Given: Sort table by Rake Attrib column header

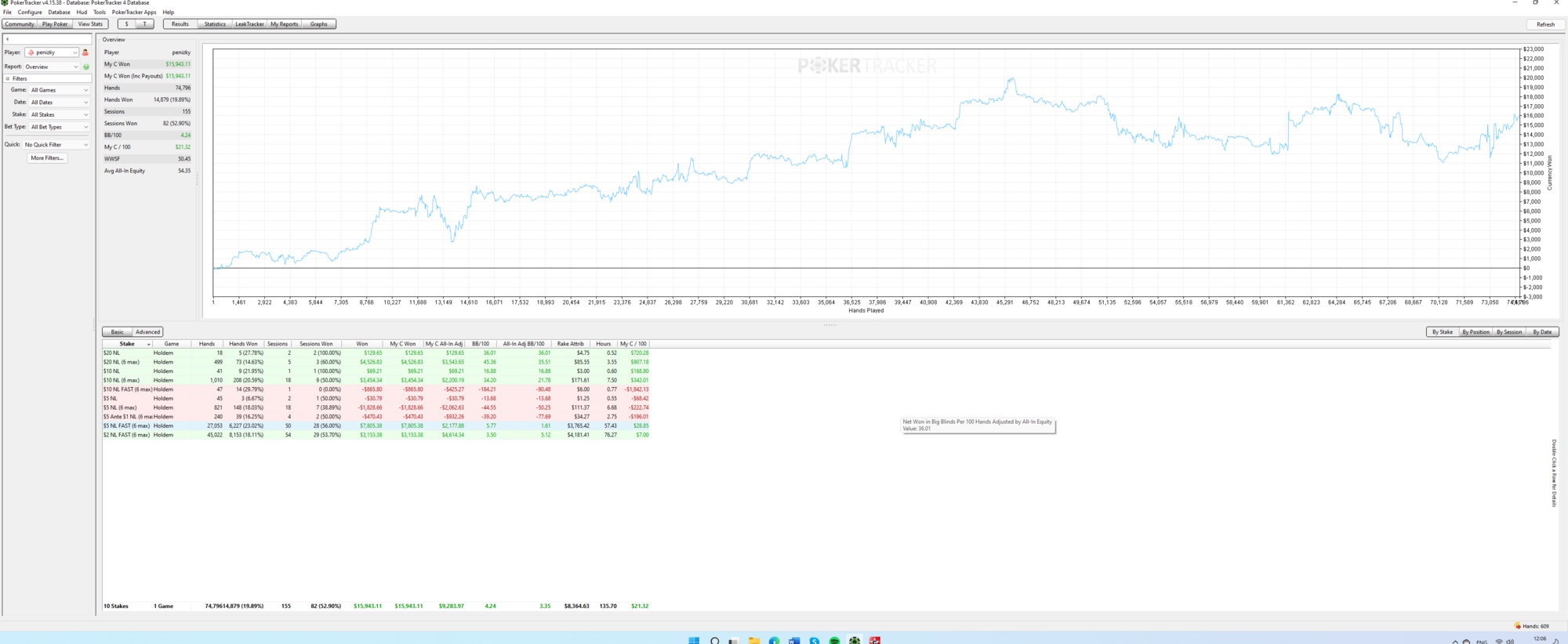Looking at the screenshot, I should pyautogui.click(x=570, y=344).
